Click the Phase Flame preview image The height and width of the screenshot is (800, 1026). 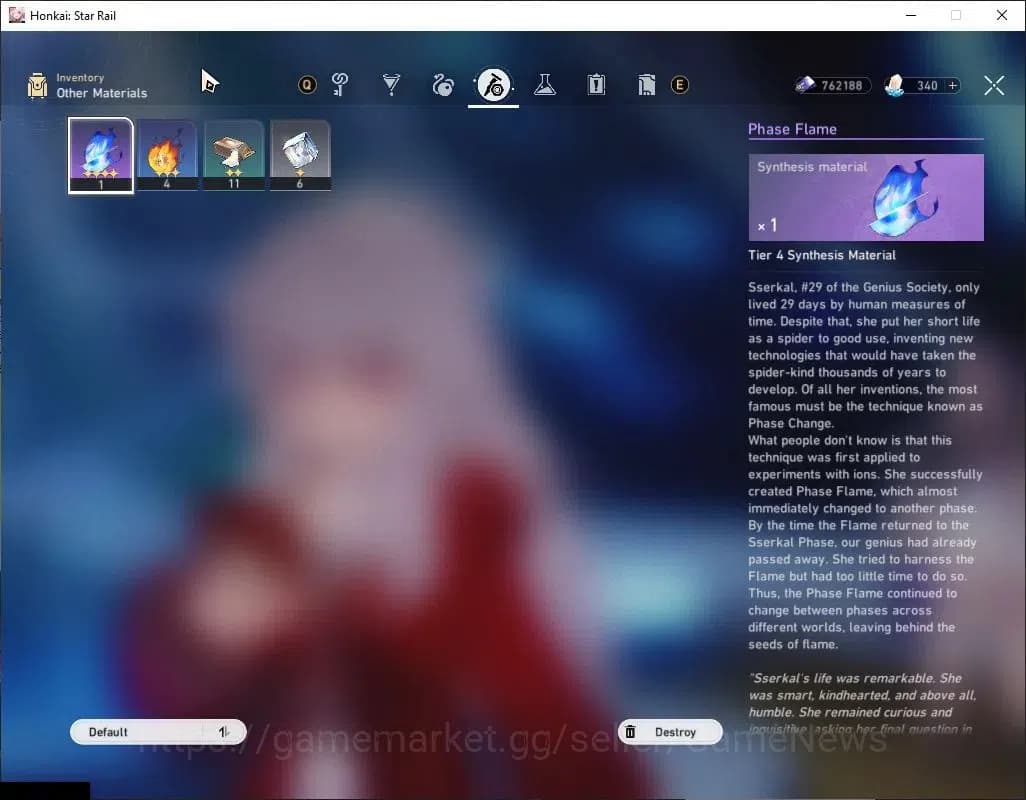click(866, 198)
